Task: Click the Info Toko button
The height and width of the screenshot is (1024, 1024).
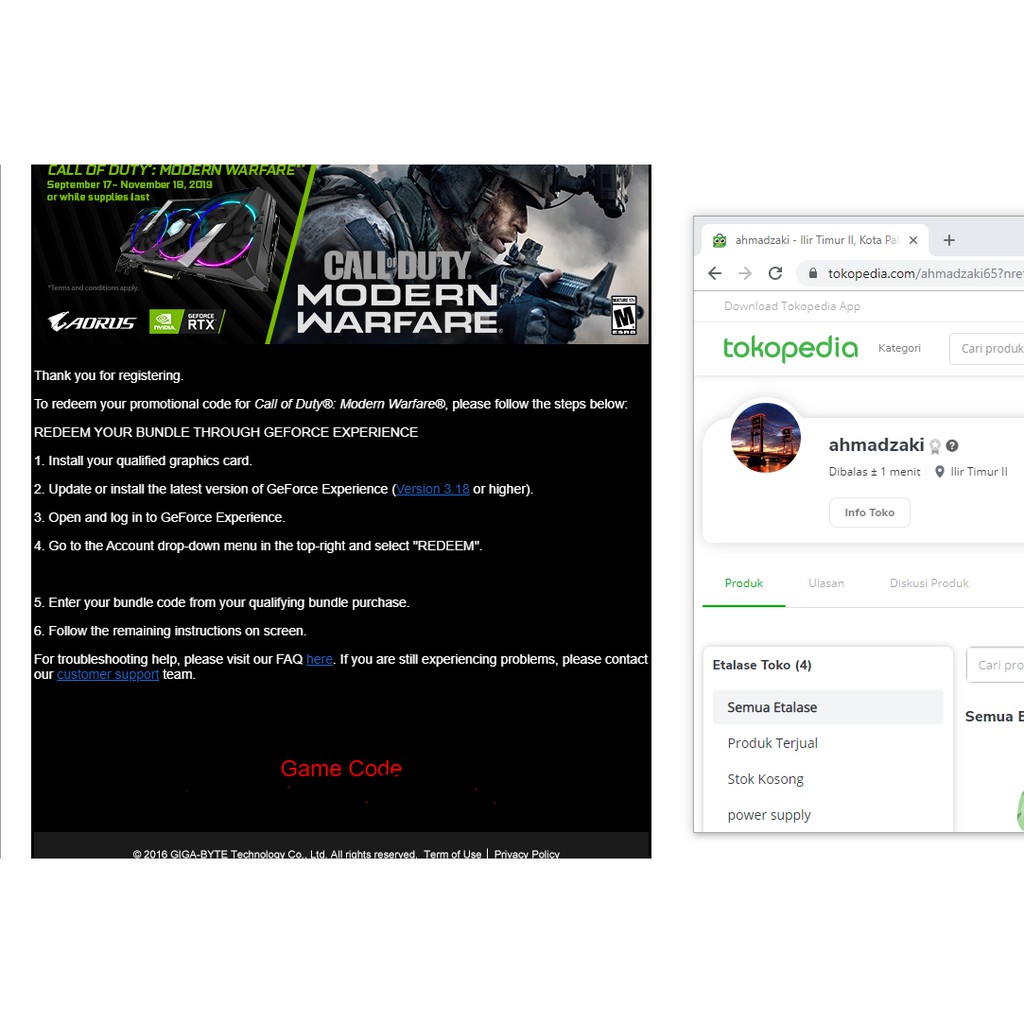Action: [869, 513]
